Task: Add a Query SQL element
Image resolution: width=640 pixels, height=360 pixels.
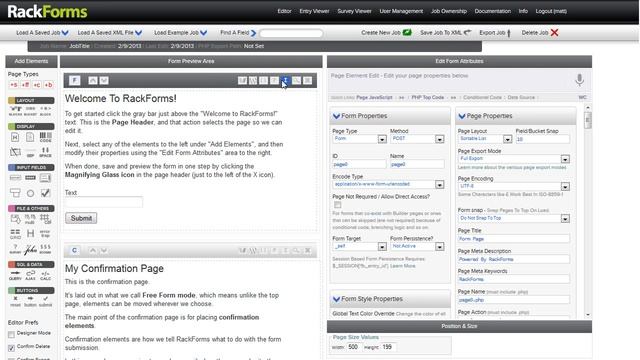Action: (15, 275)
